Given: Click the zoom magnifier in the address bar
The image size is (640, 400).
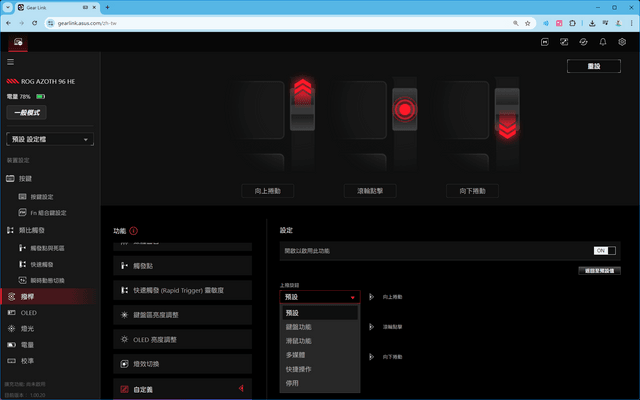Looking at the screenshot, I should [516, 23].
